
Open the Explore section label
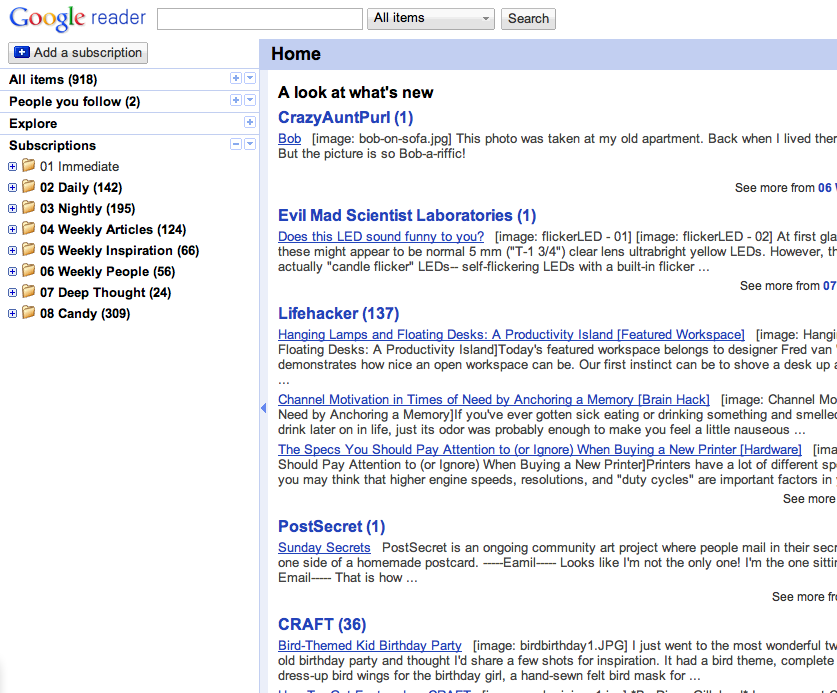click(x=33, y=123)
